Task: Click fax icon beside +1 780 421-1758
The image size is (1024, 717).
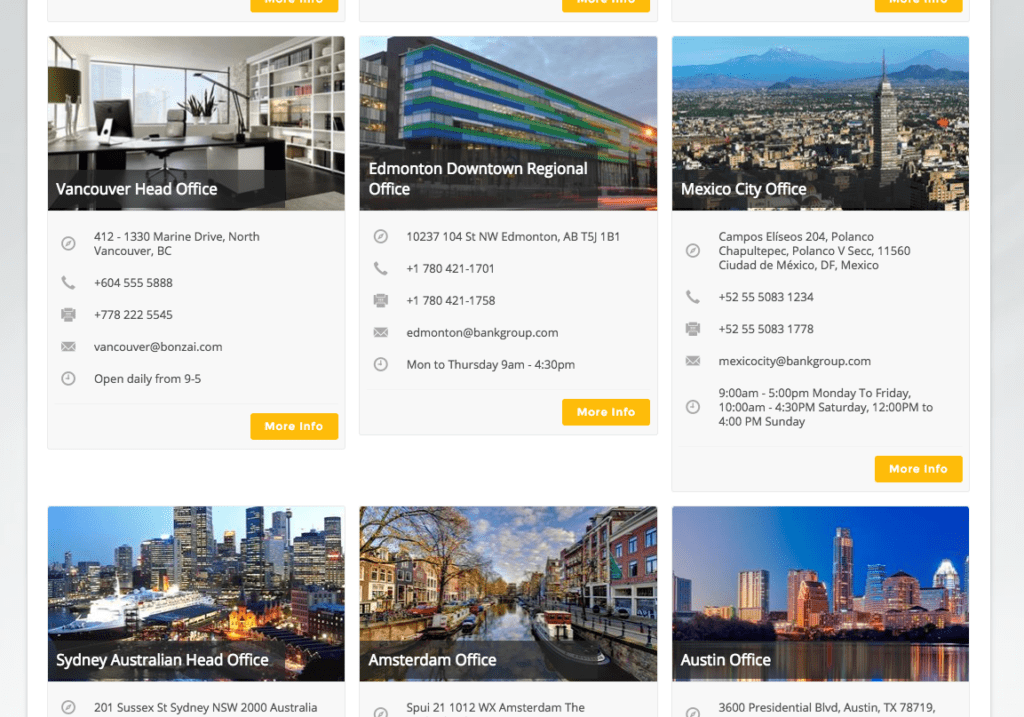Action: [380, 301]
